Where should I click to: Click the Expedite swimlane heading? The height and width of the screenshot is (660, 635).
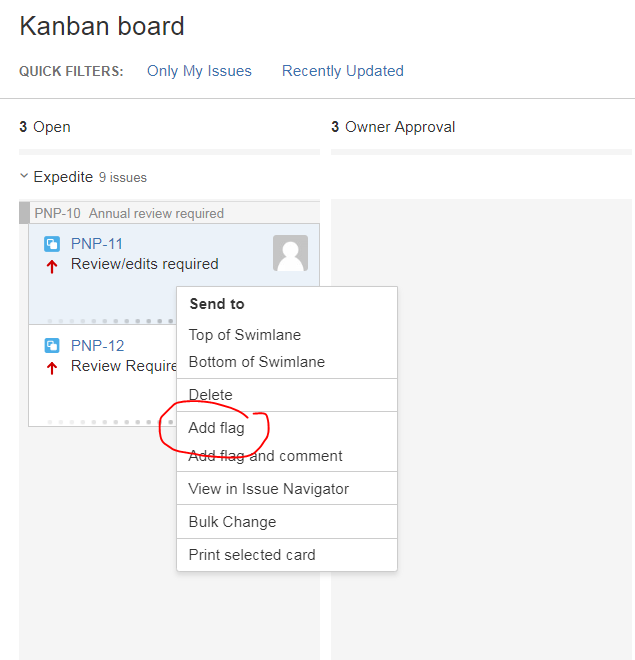(63, 177)
